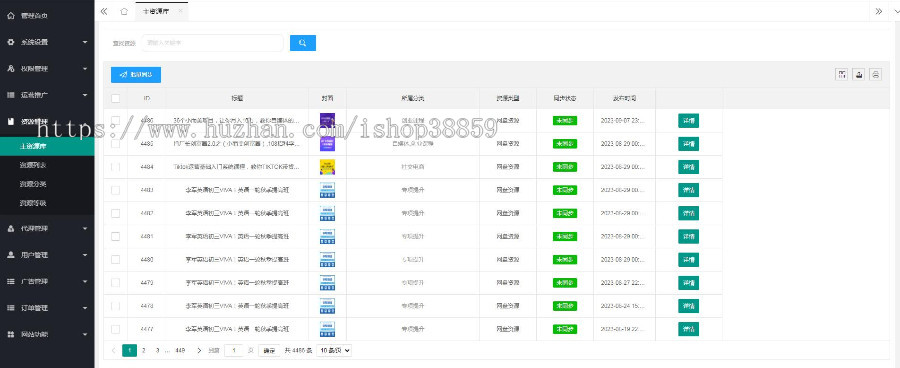Open the 资源等级 sidebar submenu item

pos(47,203)
